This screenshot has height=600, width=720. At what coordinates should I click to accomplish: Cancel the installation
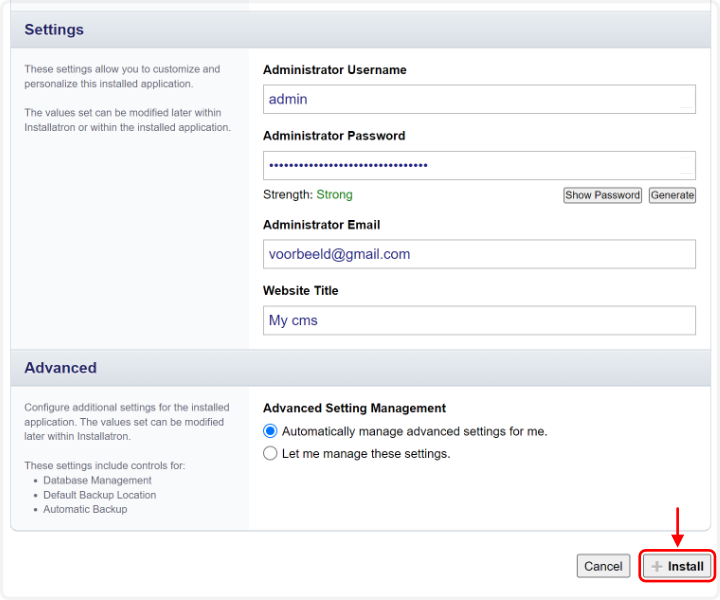[x=603, y=566]
